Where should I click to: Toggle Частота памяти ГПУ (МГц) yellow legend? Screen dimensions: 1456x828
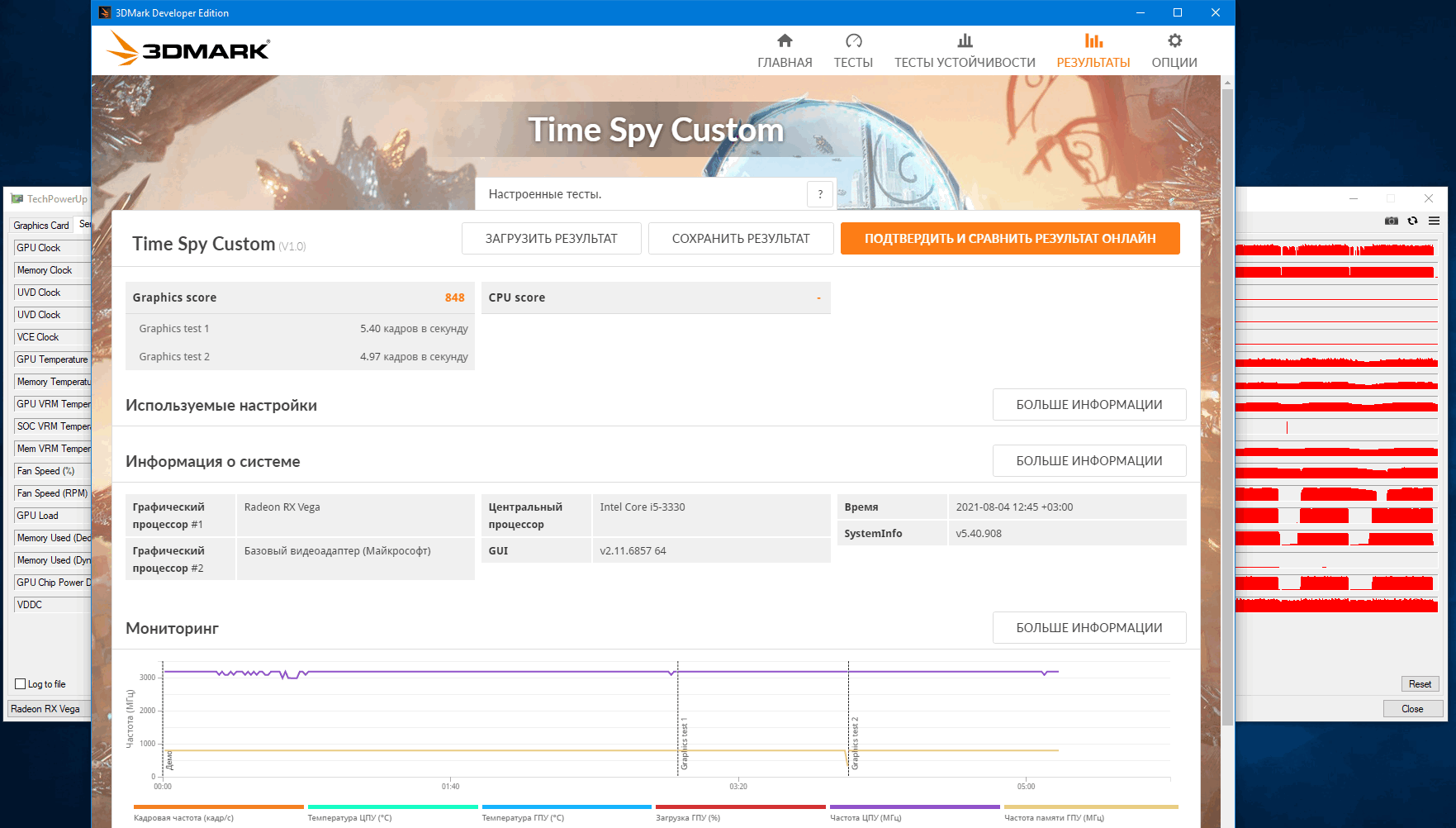click(x=1091, y=812)
